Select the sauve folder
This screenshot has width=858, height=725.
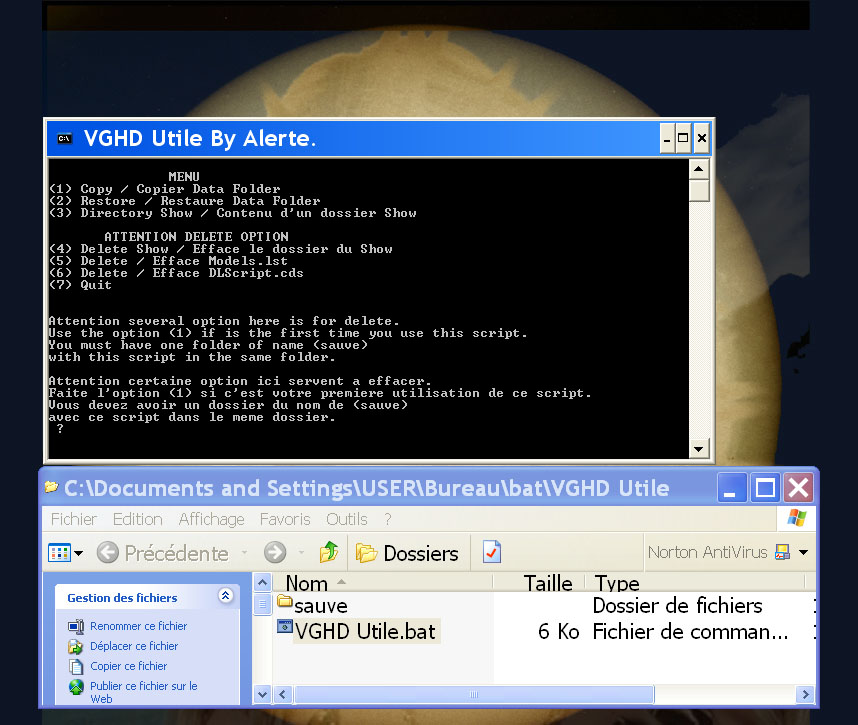tap(320, 606)
